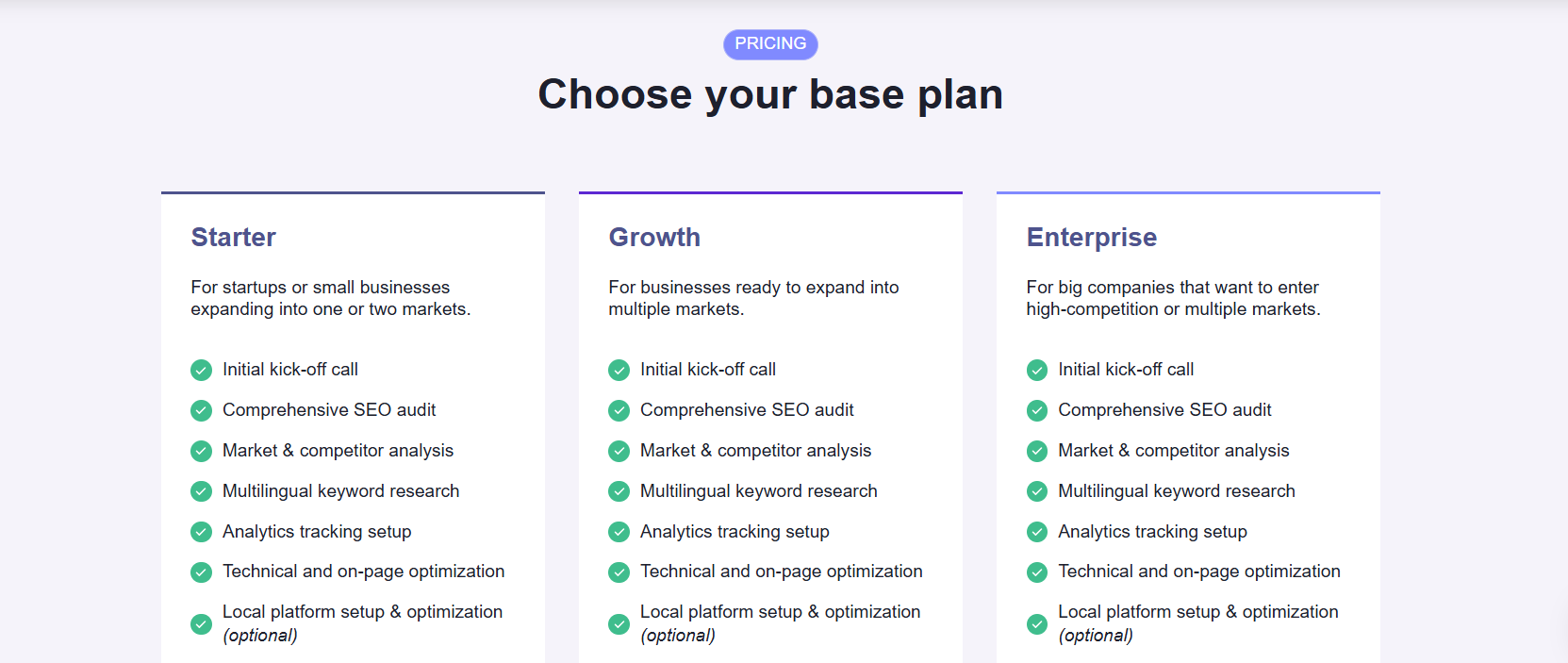Select the Growth plan heading

pyautogui.click(x=654, y=237)
